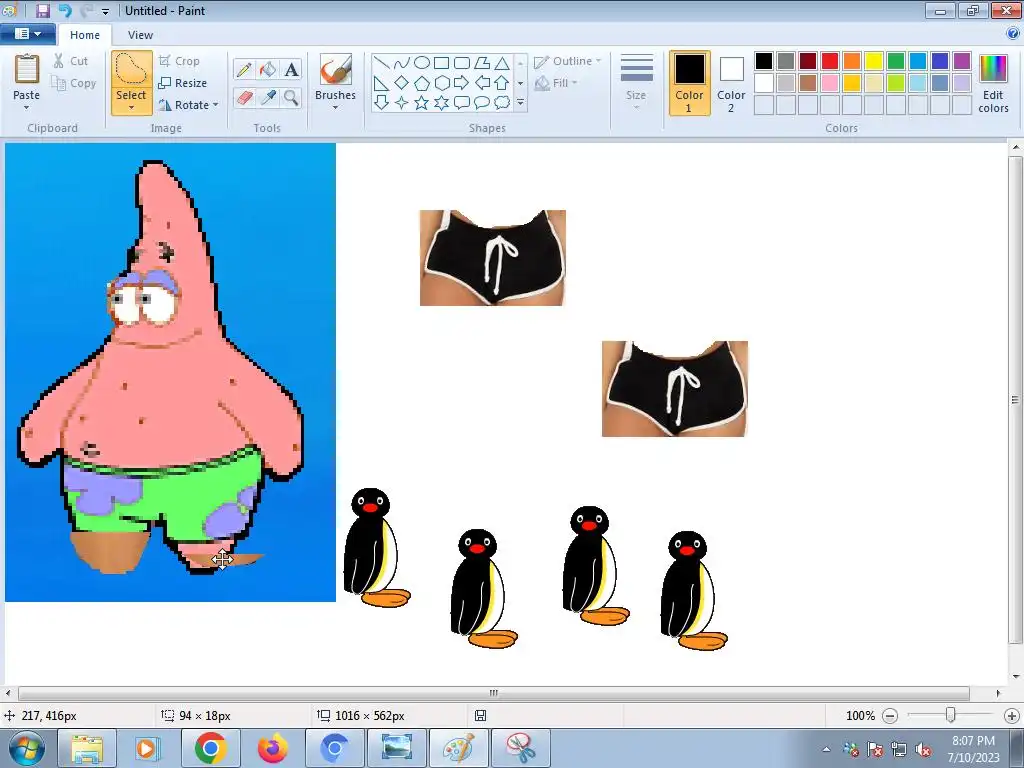Click the Crop button
This screenshot has height=768, width=1024.
tap(180, 61)
